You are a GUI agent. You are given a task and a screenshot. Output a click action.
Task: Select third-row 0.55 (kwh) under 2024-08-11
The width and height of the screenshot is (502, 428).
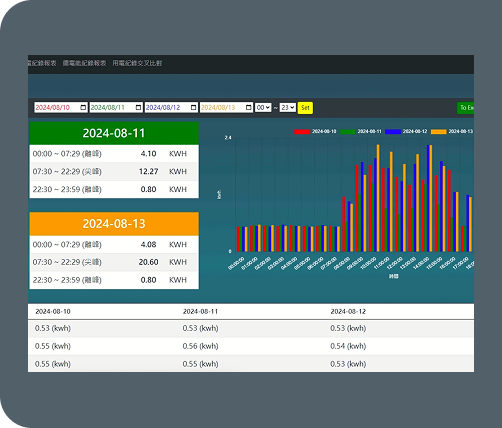pyautogui.click(x=200, y=364)
